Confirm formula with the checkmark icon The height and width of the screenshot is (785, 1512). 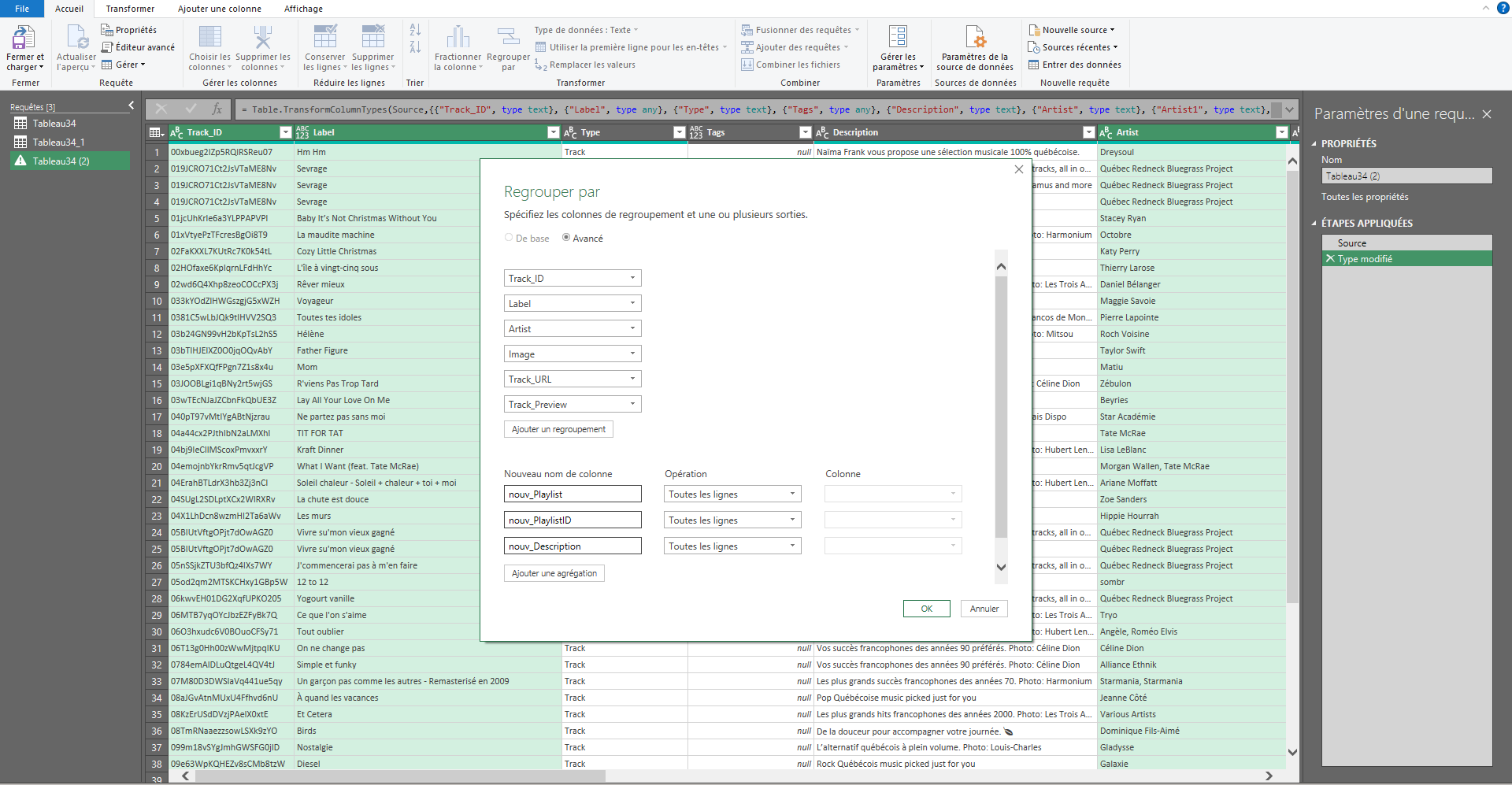pyautogui.click(x=191, y=109)
